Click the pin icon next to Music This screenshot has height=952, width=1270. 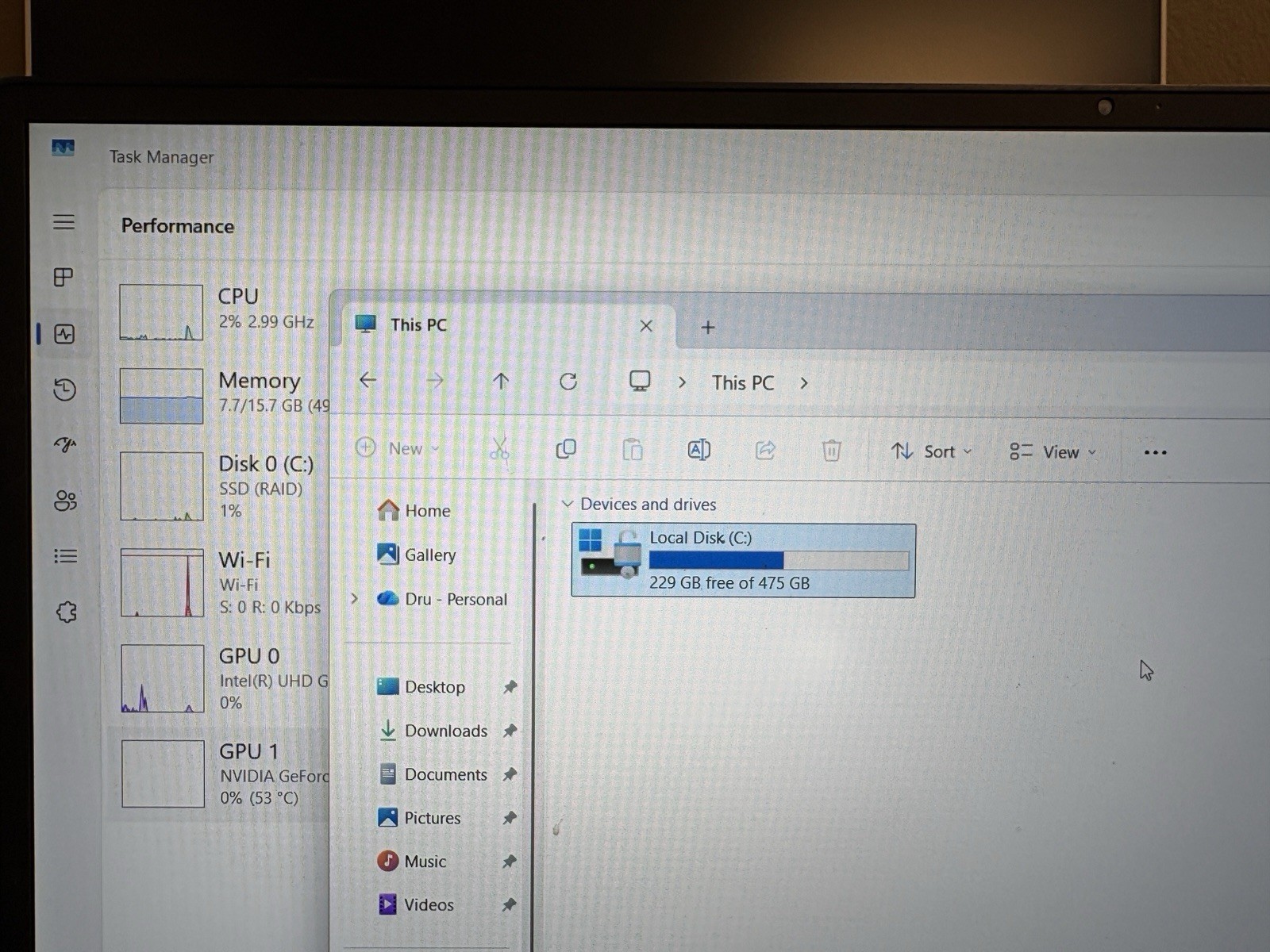click(510, 862)
